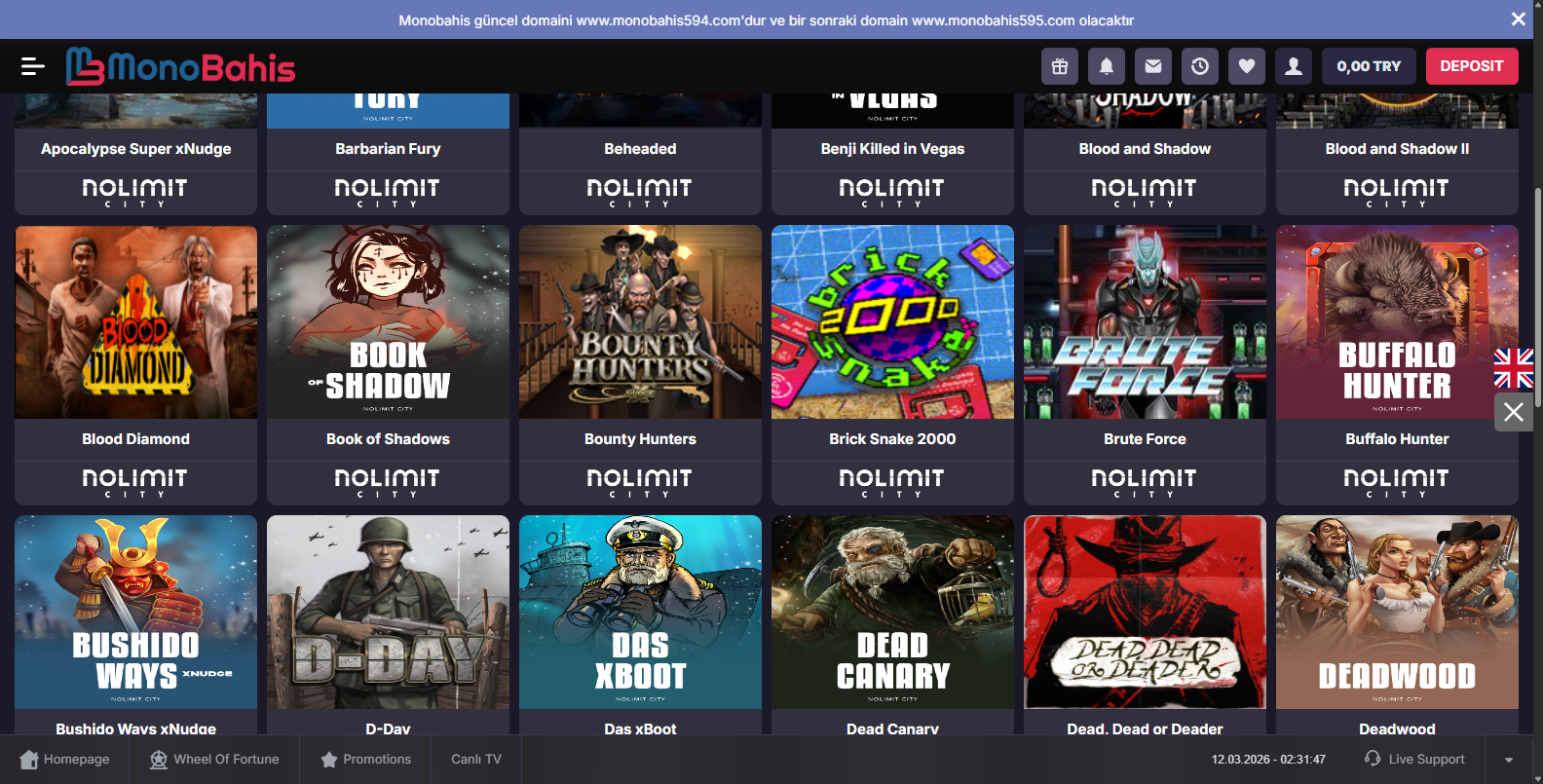Click the MonoBahis logo

[x=181, y=66]
